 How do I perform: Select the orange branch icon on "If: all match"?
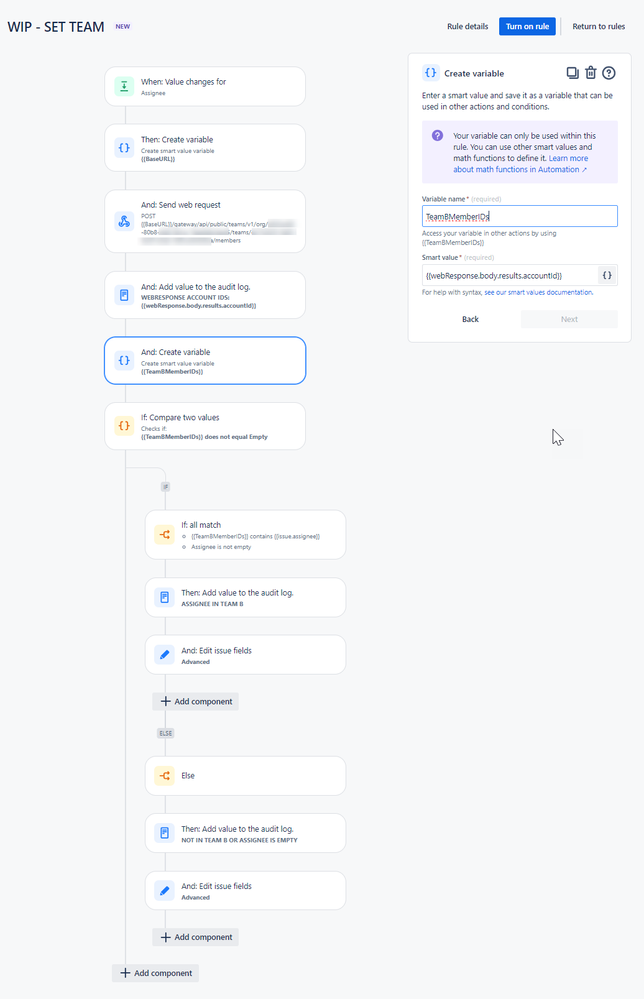(x=165, y=535)
